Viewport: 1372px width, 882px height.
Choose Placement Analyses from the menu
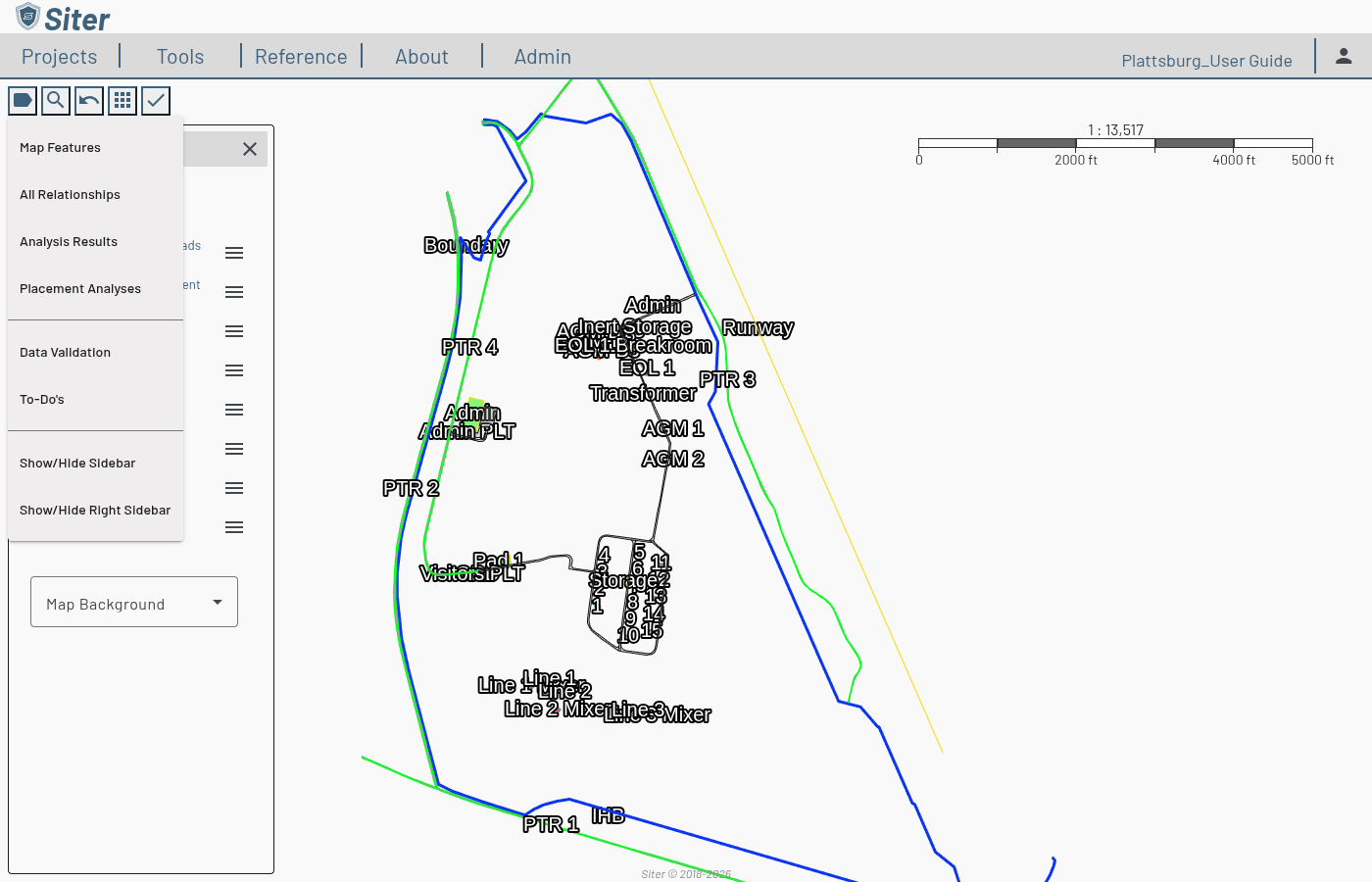pyautogui.click(x=95, y=289)
